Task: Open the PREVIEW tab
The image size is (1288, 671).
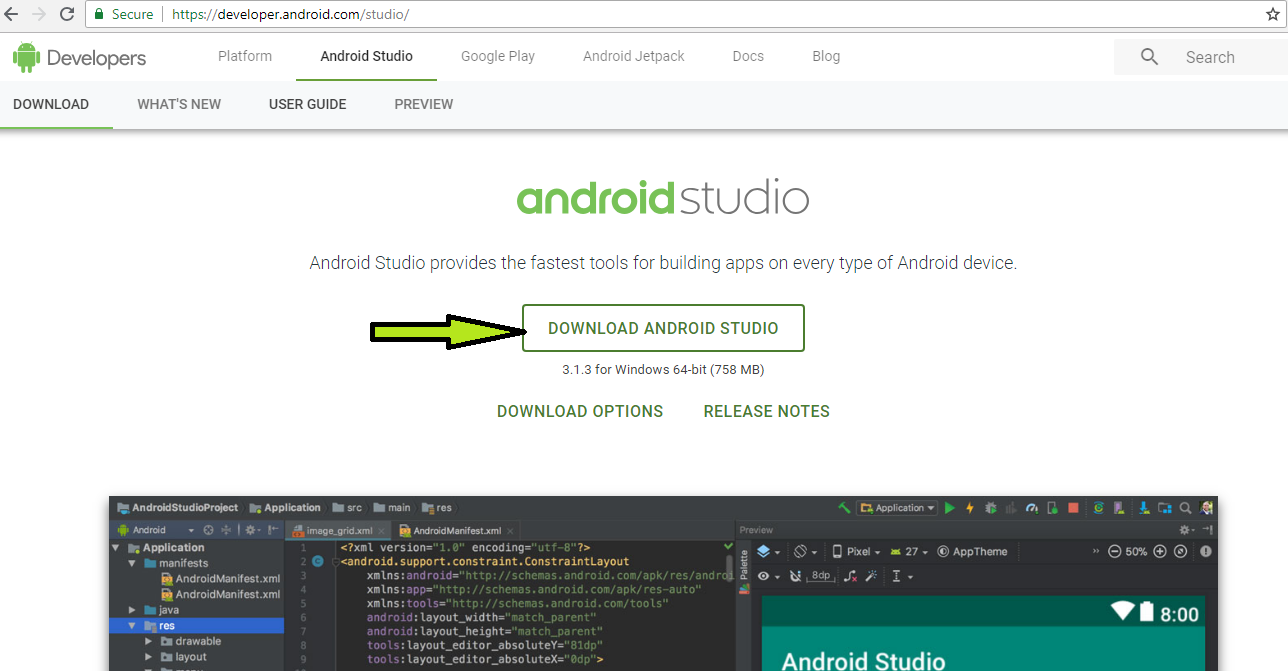Action: pos(424,104)
